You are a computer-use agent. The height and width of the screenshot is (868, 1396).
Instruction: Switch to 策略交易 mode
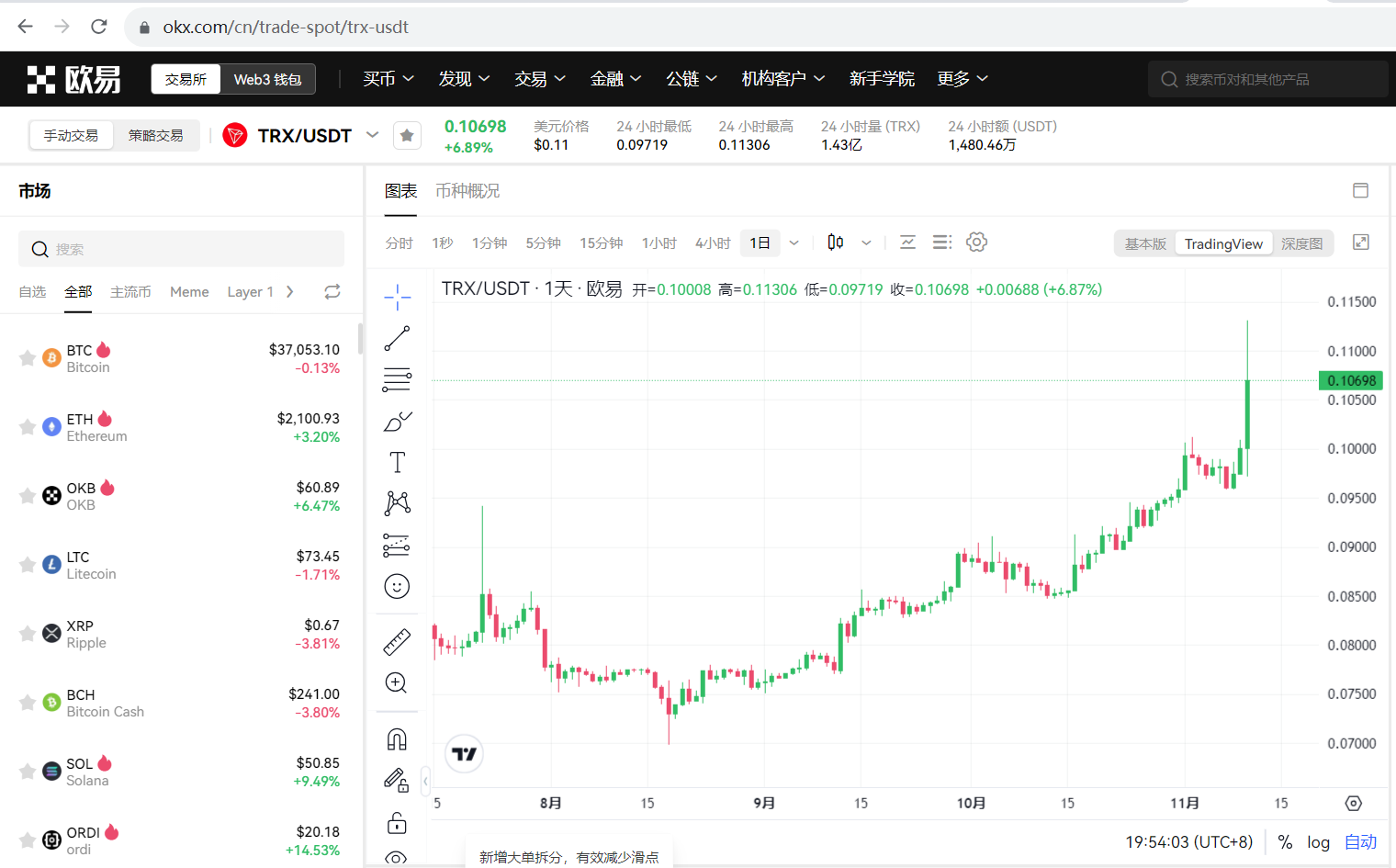tap(156, 135)
